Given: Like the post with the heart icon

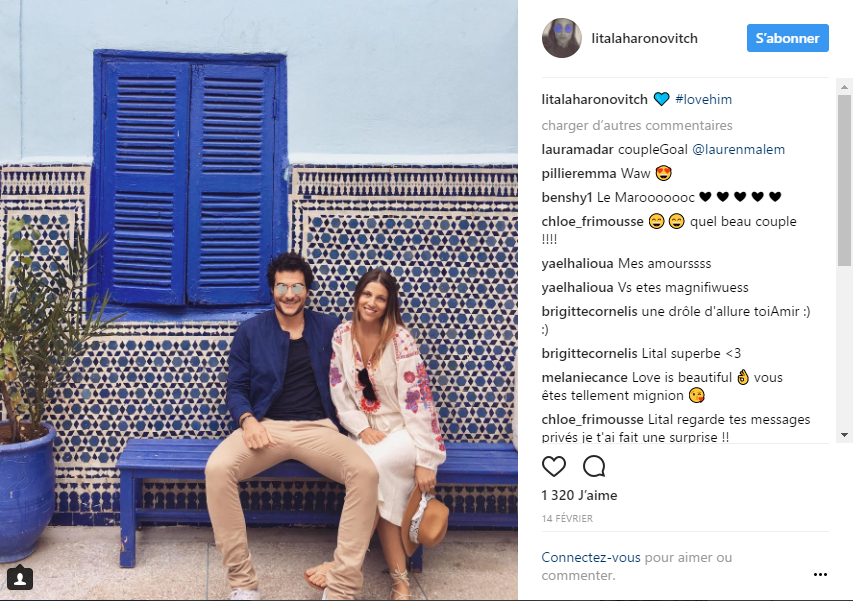Looking at the screenshot, I should (x=554, y=466).
